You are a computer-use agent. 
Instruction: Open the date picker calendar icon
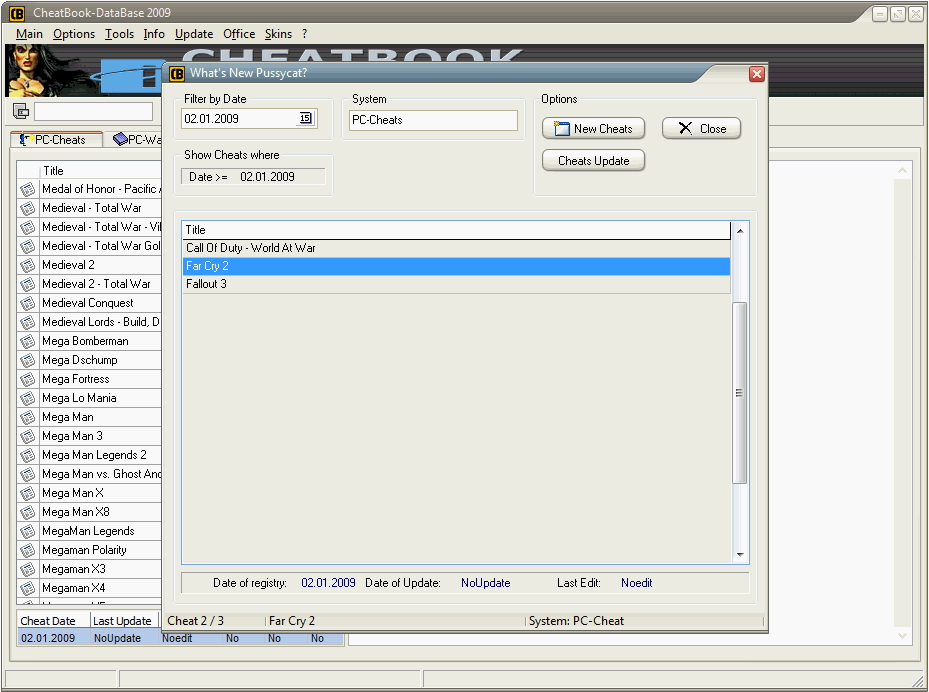(306, 119)
